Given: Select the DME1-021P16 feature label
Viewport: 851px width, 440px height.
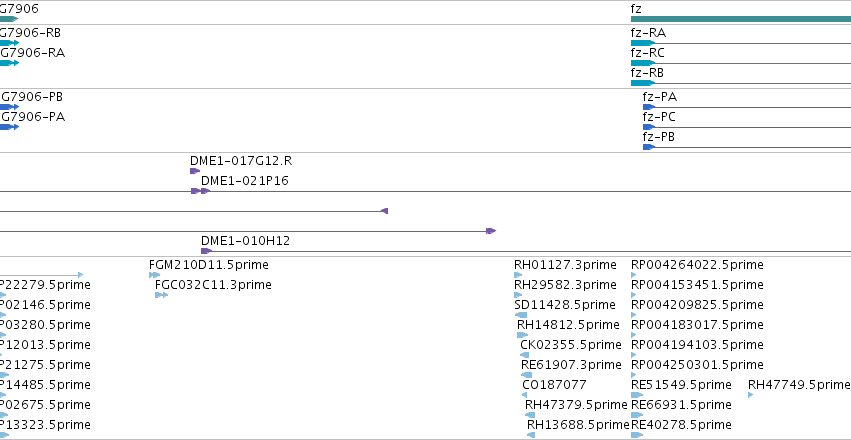Looking at the screenshot, I should point(245,181).
